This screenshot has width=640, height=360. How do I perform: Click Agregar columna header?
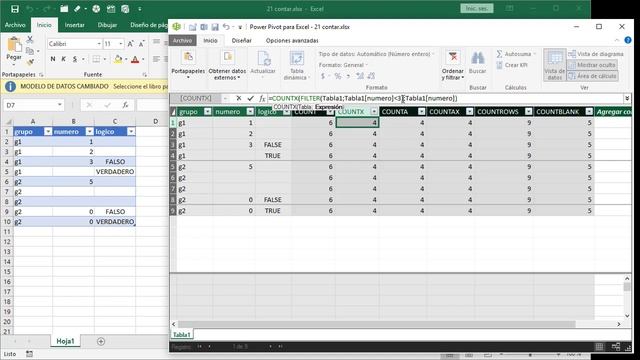[x=613, y=111]
